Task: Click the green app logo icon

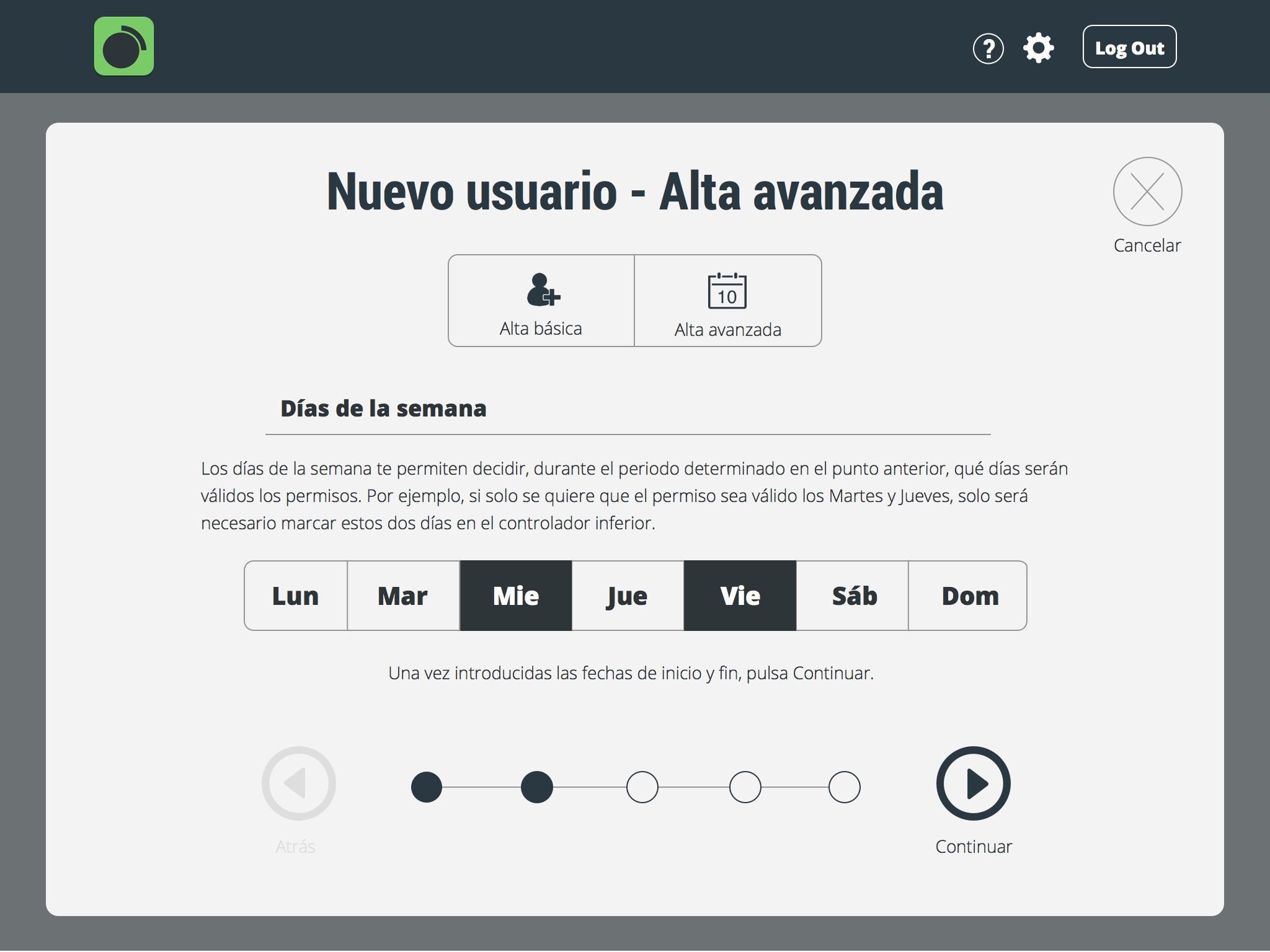Action: [124, 46]
